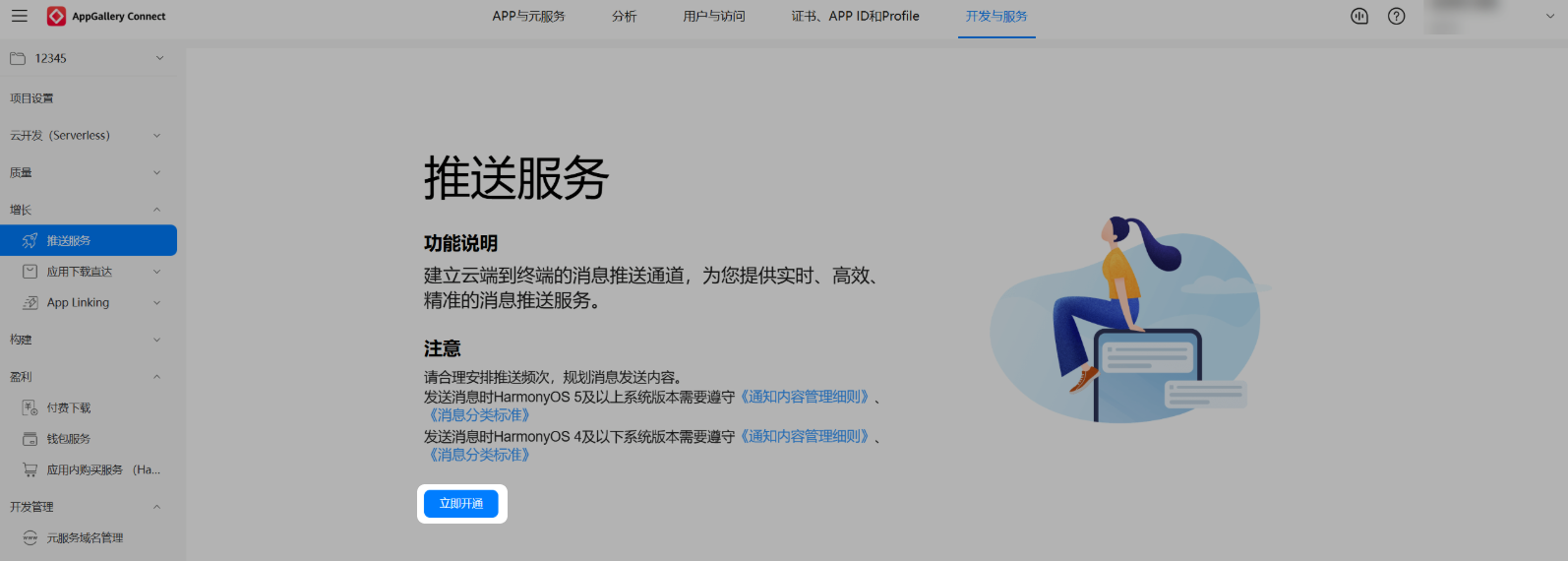Viewport: 1568px width, 561px height.
Task: Select 付费下载 in the sidebar
Action: click(x=69, y=407)
